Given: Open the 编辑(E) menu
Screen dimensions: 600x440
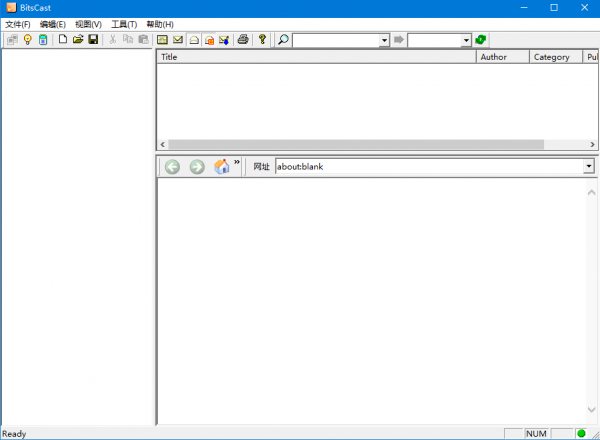Looking at the screenshot, I should point(53,24).
